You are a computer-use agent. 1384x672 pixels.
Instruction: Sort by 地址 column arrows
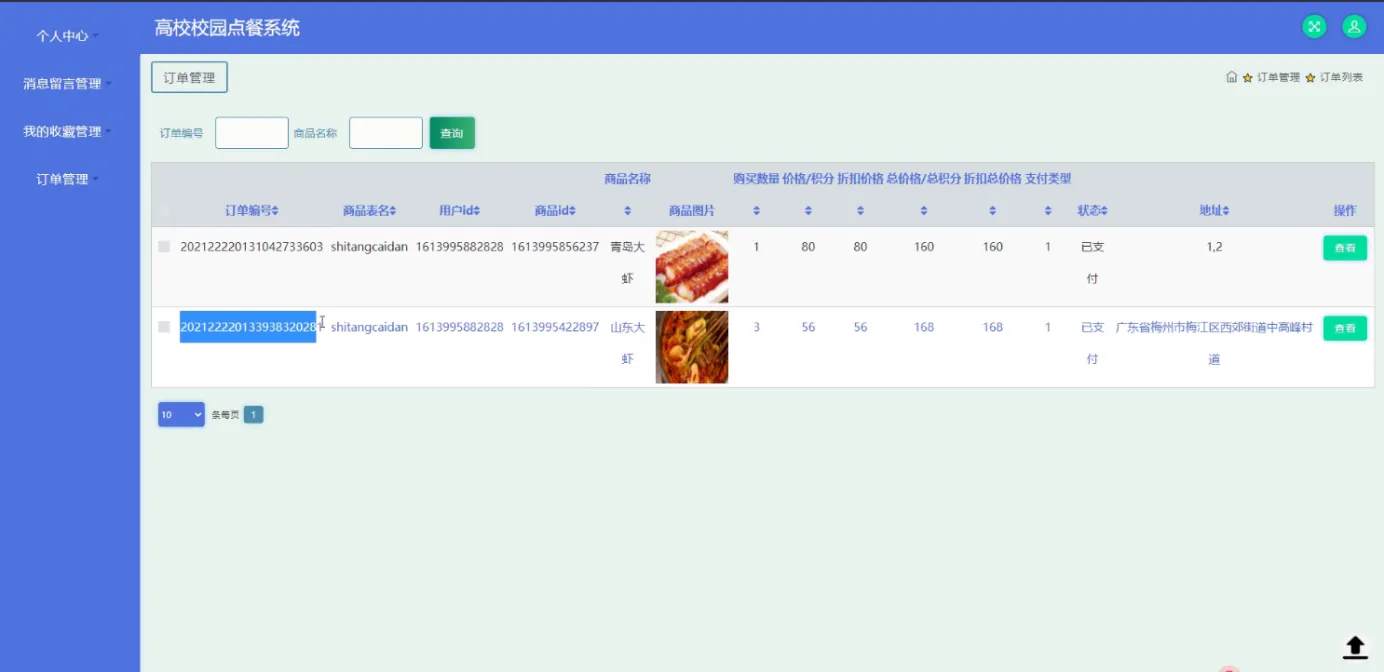coord(1226,211)
